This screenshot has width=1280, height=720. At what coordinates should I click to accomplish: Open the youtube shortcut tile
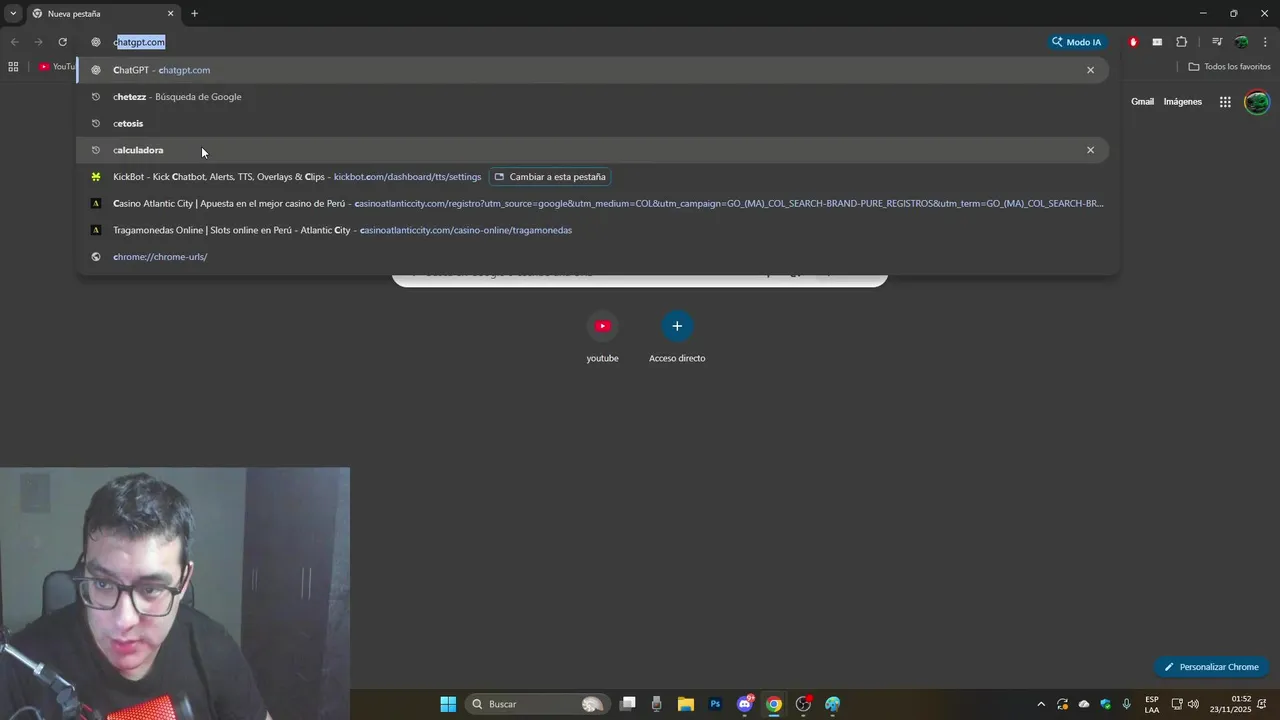[602, 337]
